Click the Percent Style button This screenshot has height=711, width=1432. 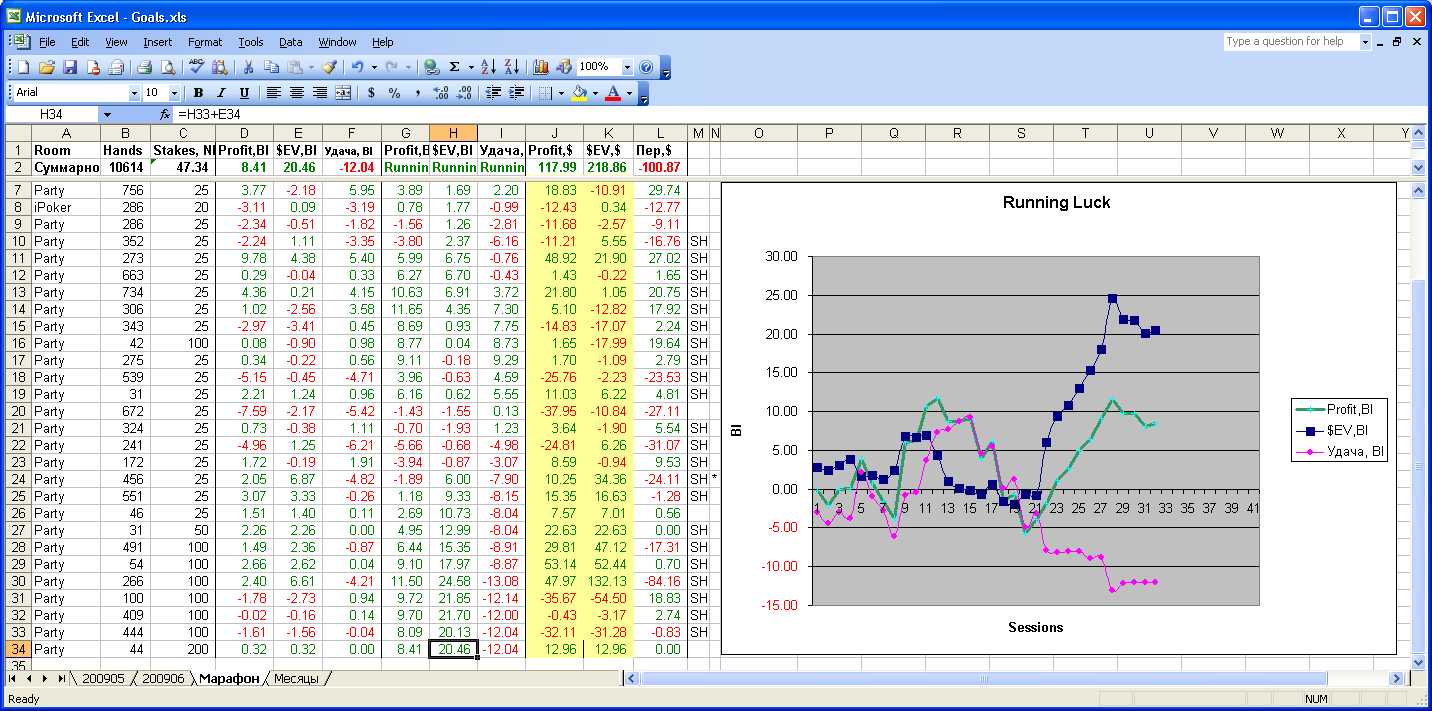tap(394, 93)
